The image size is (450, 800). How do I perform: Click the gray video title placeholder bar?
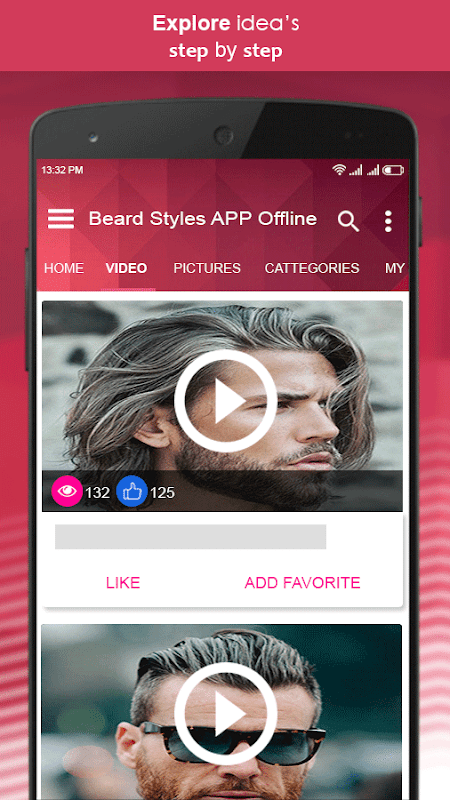(190, 537)
